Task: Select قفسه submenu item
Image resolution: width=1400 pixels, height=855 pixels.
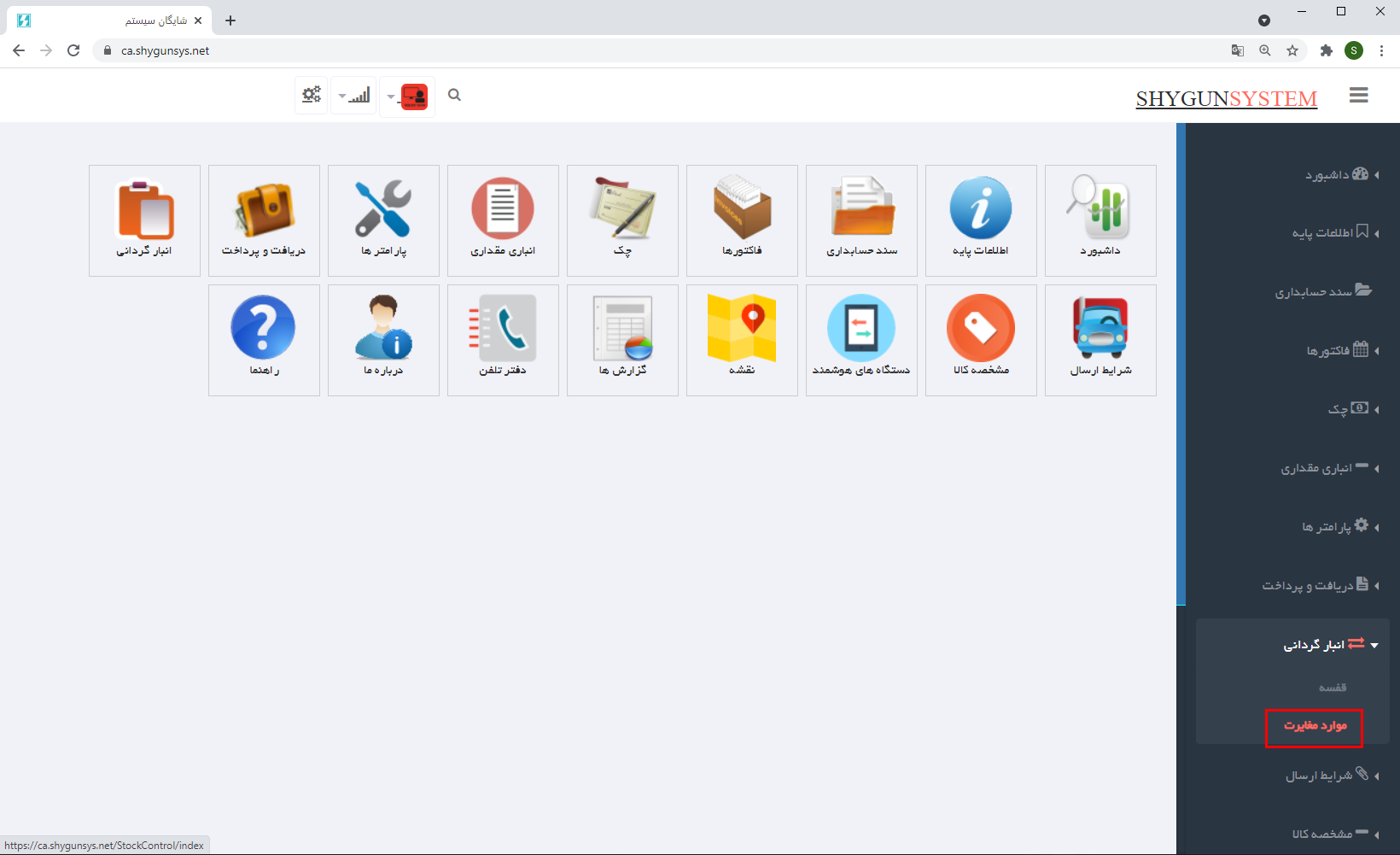Action: click(1332, 688)
